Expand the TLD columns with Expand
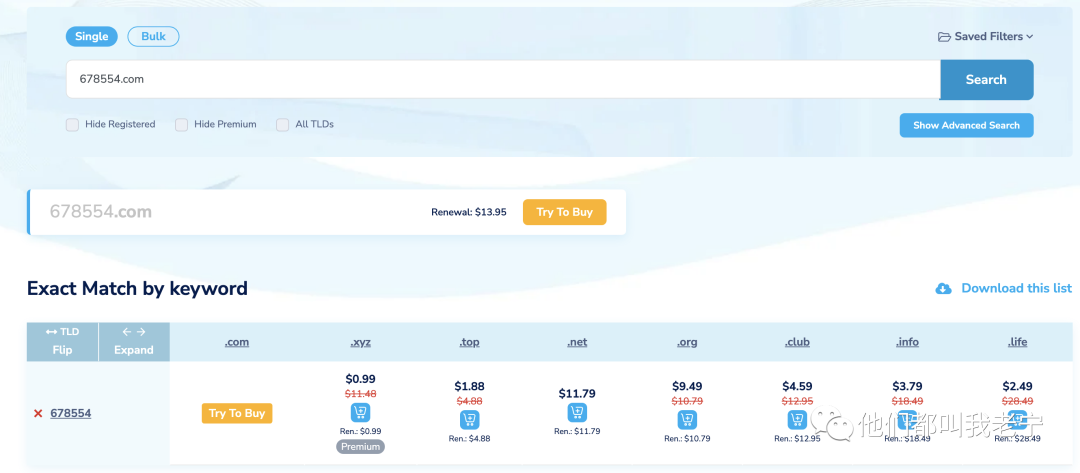Screen dimensions: 1080x473 click(x=134, y=341)
